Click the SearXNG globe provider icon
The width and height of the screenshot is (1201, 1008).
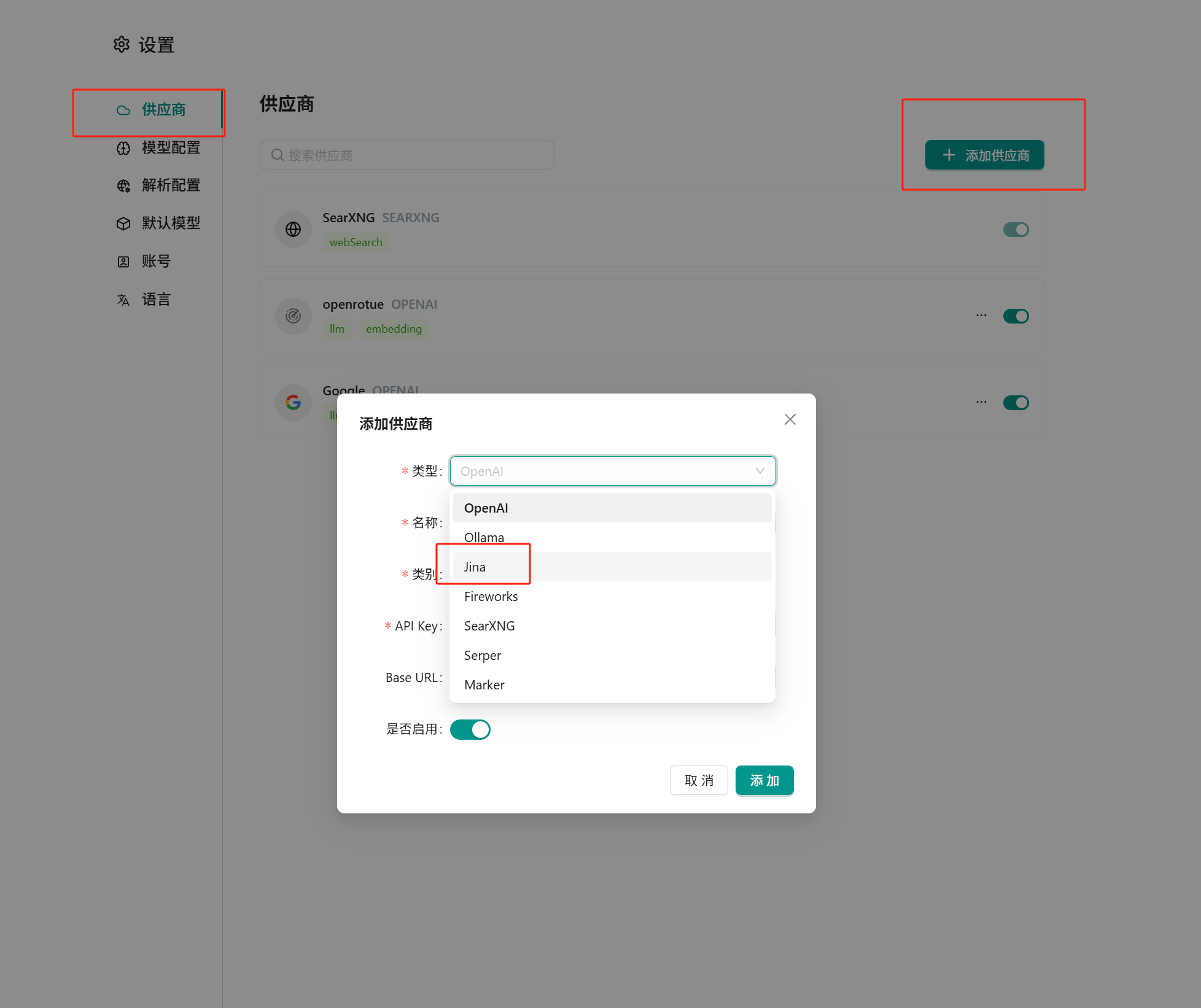[x=293, y=230]
